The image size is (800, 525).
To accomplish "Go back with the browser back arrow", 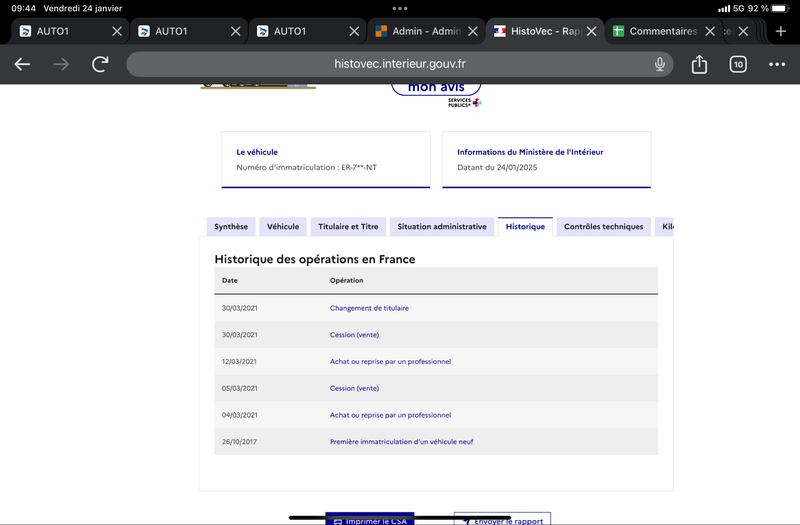I will [22, 64].
